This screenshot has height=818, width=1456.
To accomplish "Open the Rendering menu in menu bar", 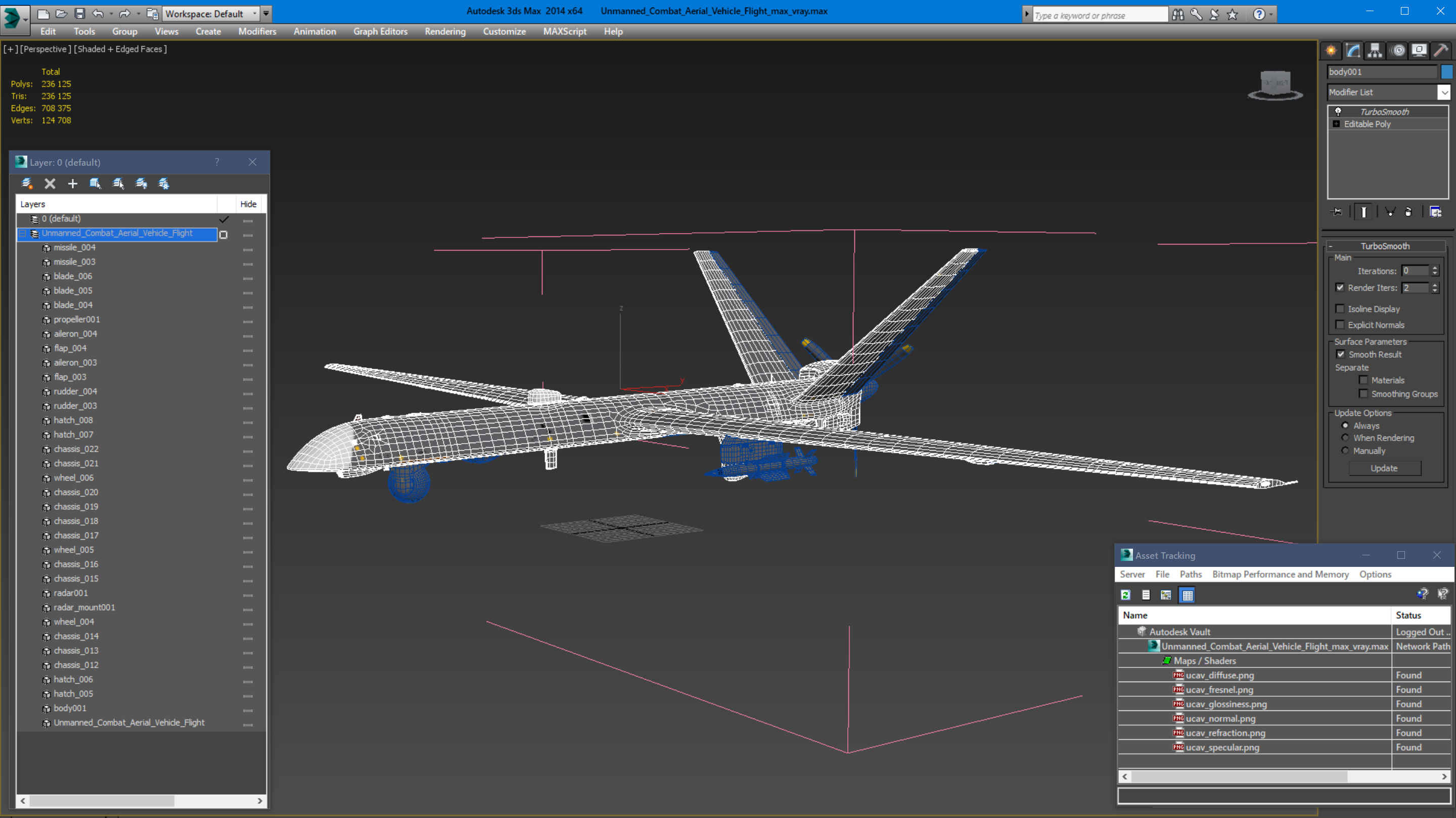I will 444,31.
